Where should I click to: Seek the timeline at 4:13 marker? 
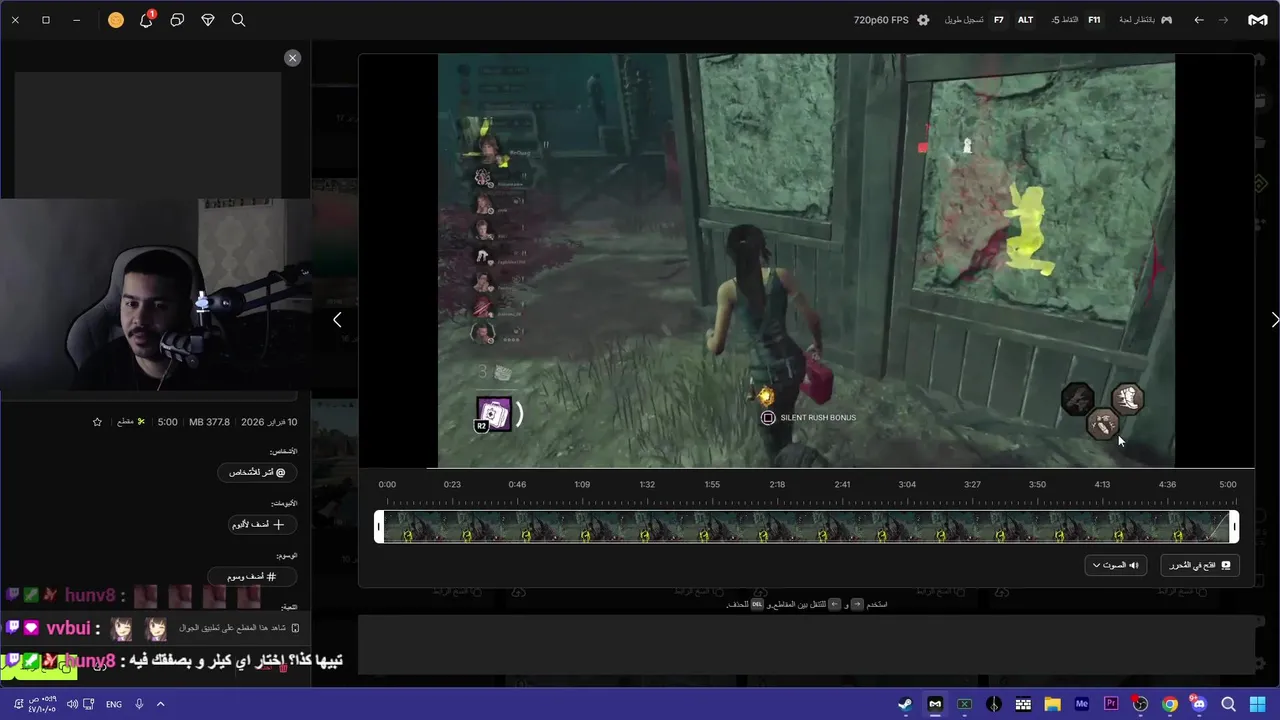[x=1102, y=484]
